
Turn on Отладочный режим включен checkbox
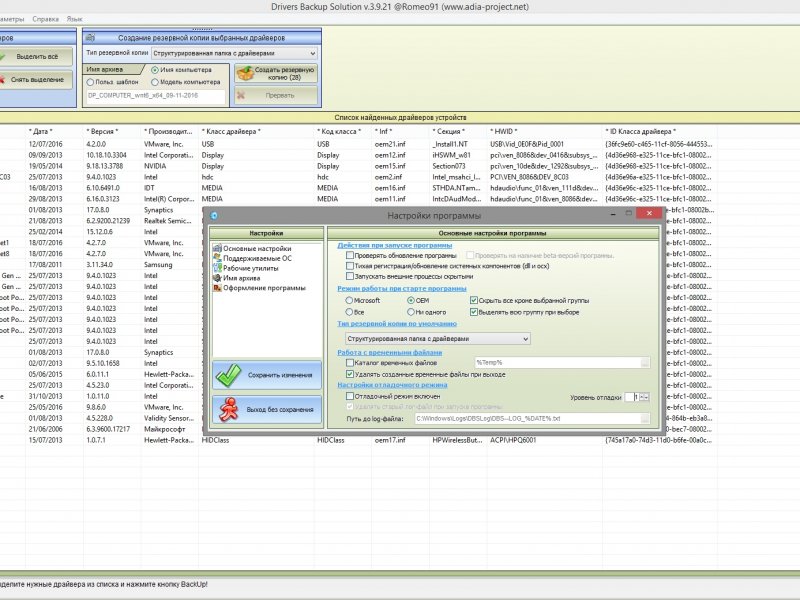click(x=349, y=396)
